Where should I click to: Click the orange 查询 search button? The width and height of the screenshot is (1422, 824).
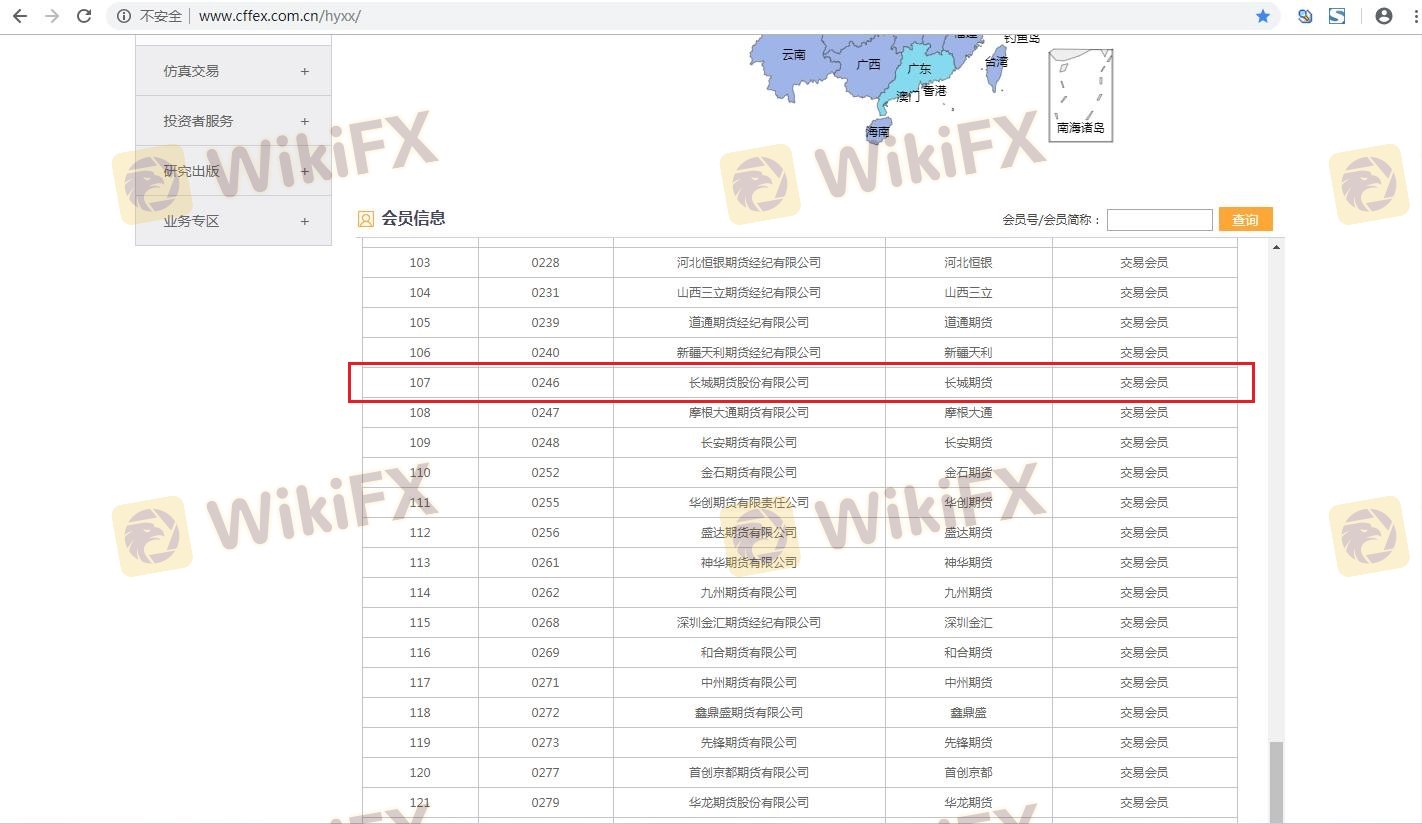1245,220
